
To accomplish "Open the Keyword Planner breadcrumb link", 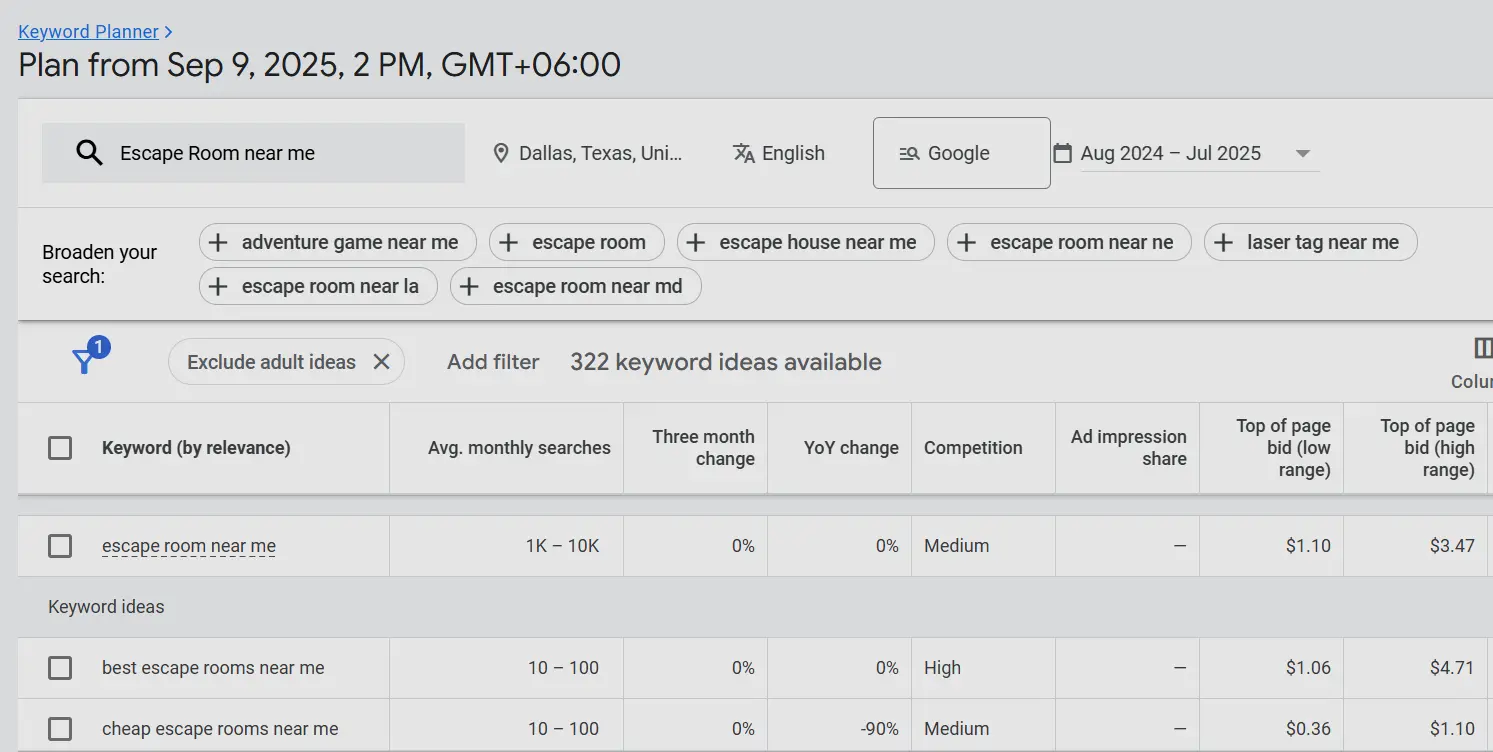I will click(89, 31).
